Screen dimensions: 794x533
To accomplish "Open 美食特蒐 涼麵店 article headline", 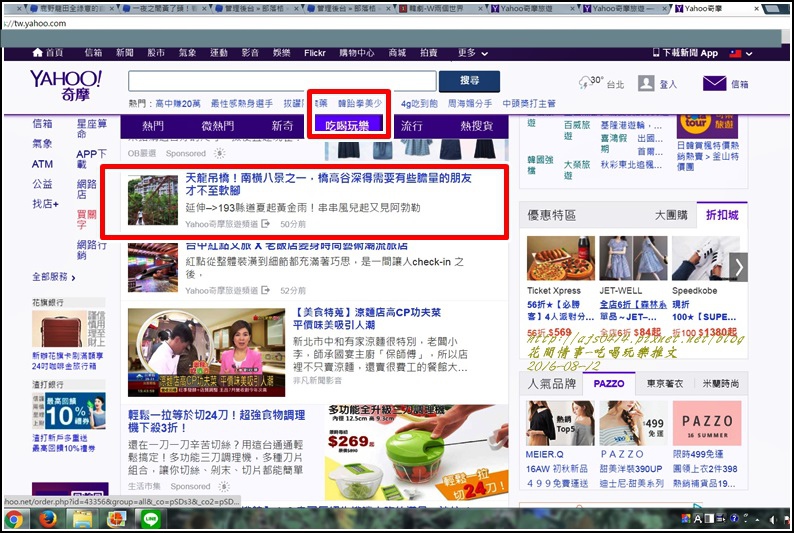I will (x=367, y=318).
